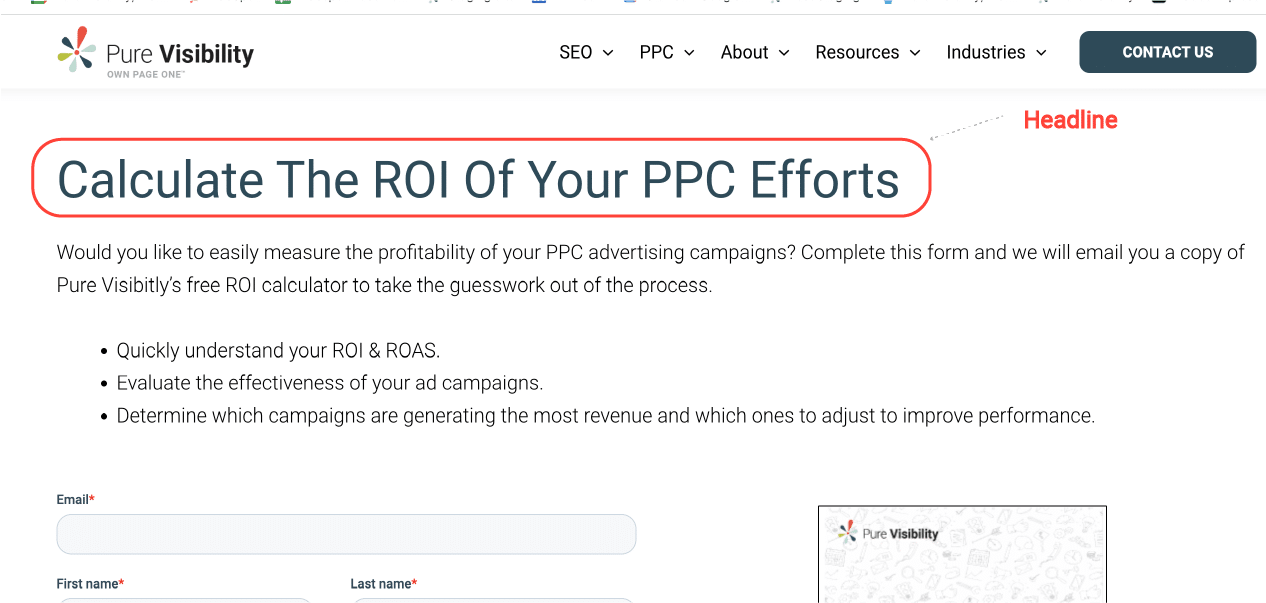Click the Quickly understand your ROI bullet
The width and height of the screenshot is (1266, 603).
pos(278,351)
